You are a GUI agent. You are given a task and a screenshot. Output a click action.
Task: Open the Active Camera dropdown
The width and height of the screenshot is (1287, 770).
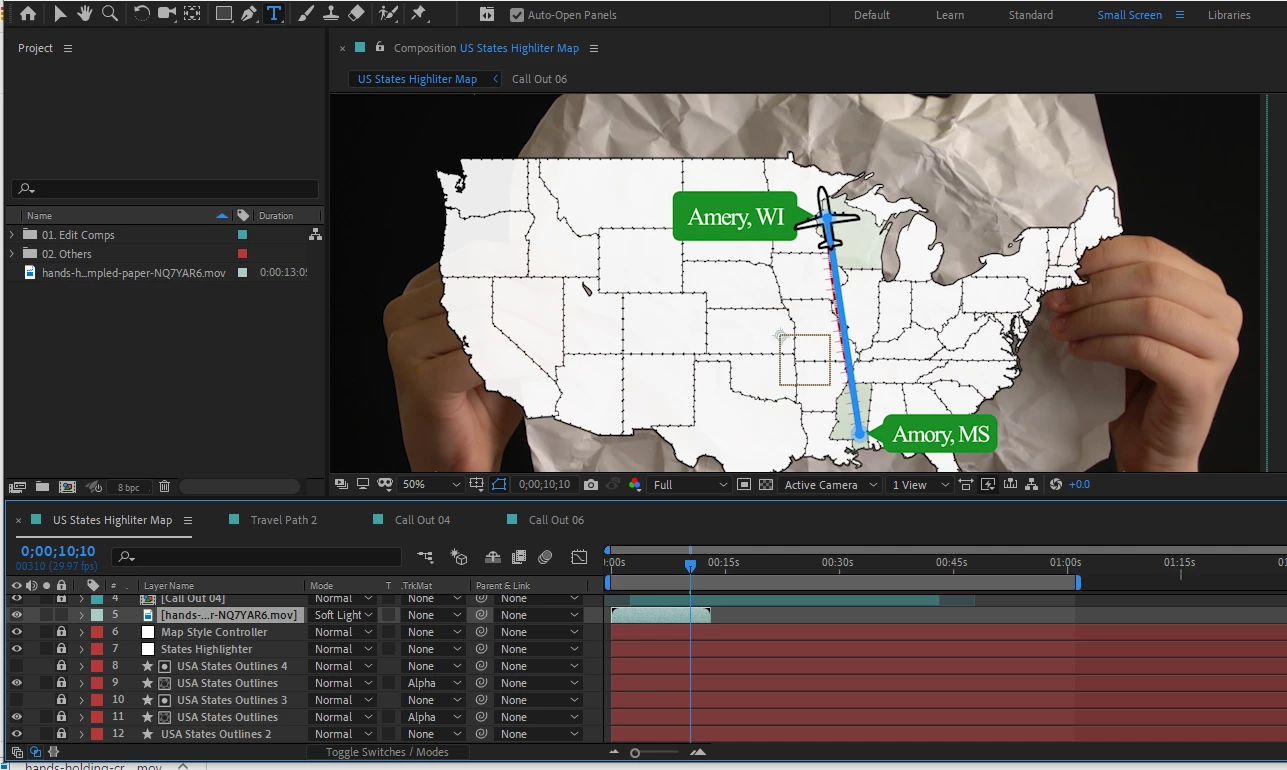pos(831,484)
